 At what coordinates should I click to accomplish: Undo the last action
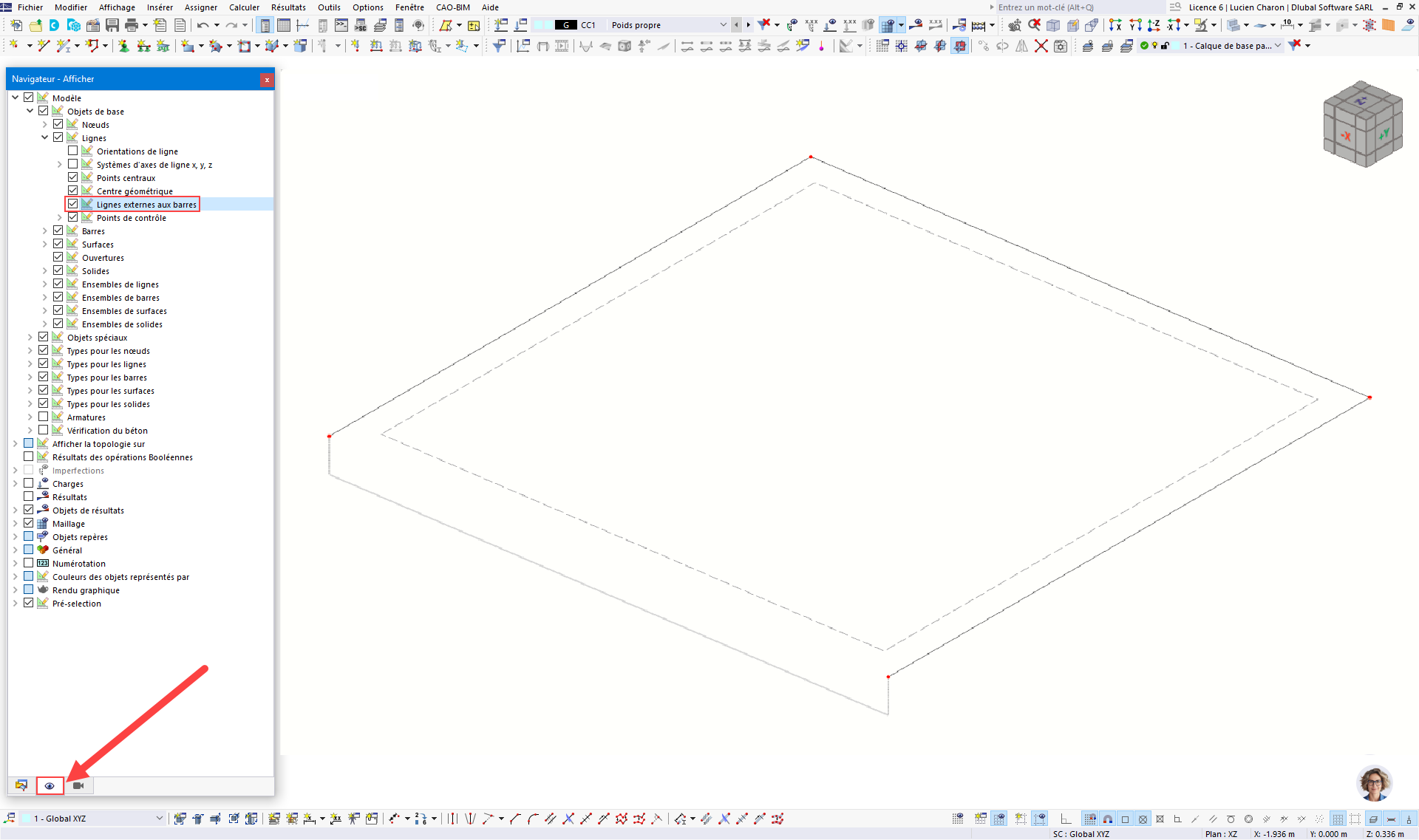coord(201,24)
